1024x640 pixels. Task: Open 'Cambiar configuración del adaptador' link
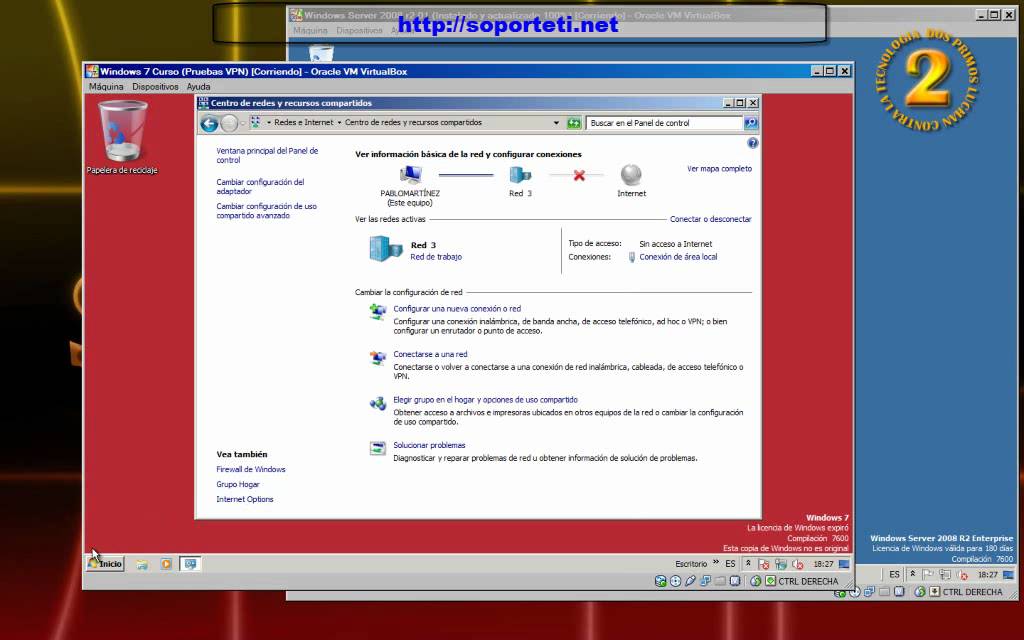(x=260, y=187)
